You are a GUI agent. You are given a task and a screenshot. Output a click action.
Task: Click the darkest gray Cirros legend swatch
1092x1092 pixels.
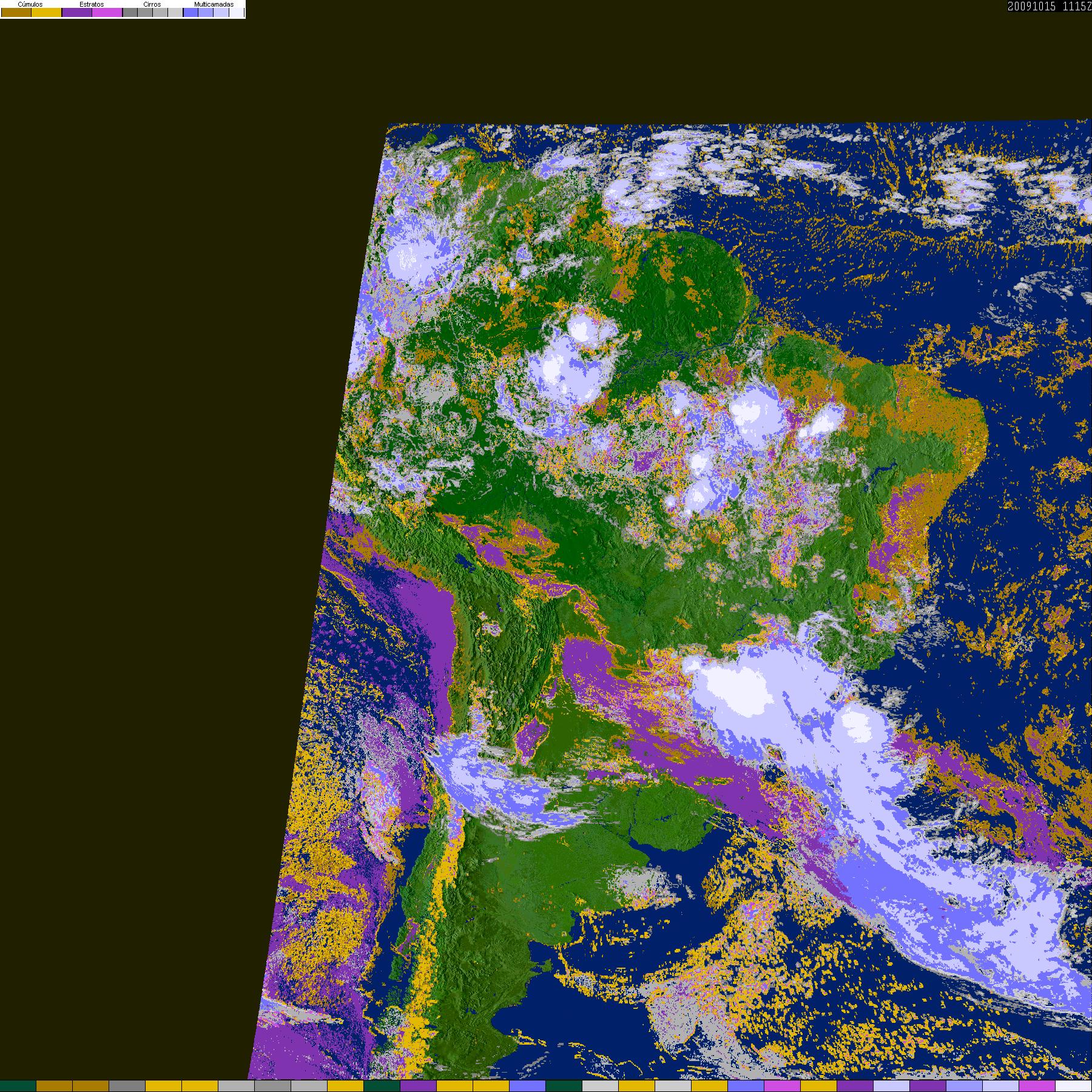[x=130, y=12]
